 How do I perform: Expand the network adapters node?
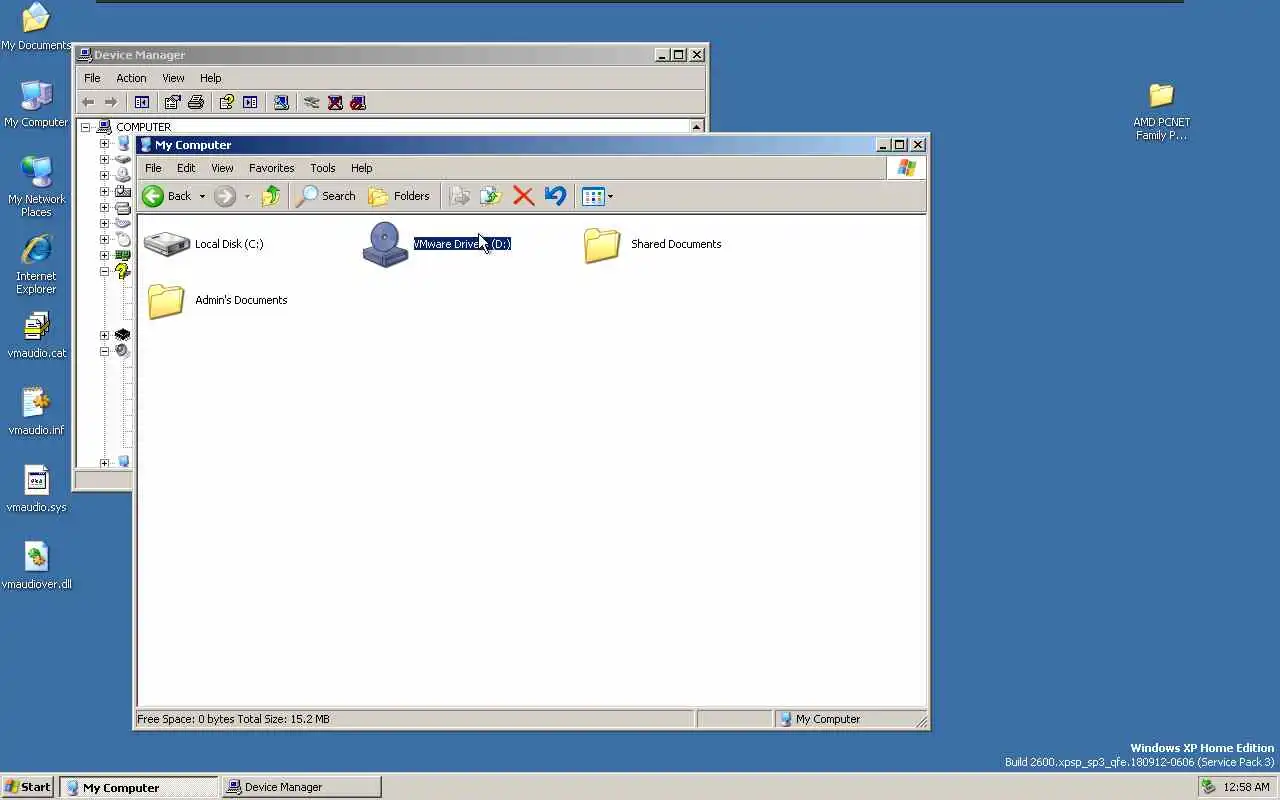pos(104,255)
